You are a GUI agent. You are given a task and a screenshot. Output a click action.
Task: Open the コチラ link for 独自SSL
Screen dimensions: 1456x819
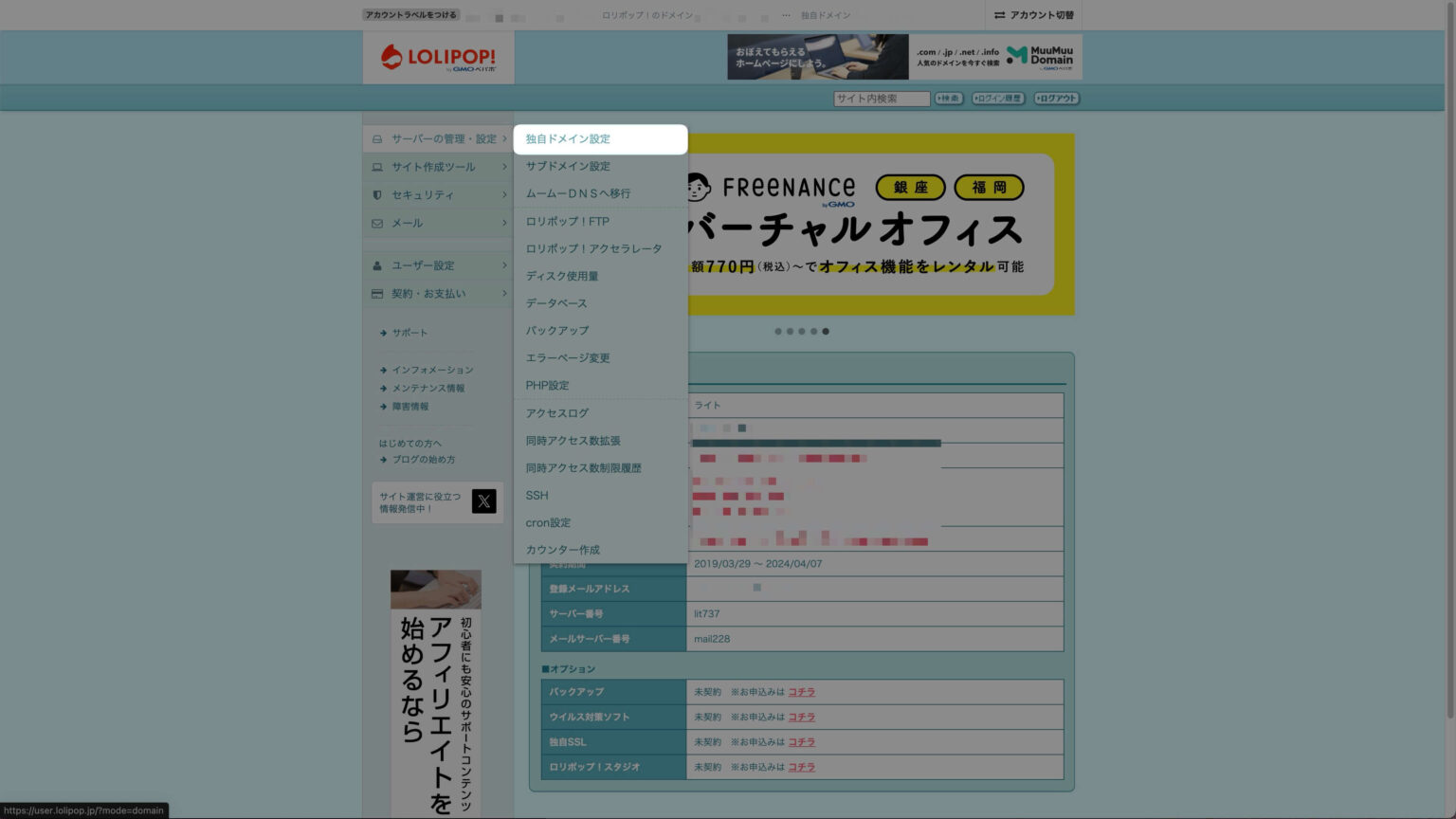point(801,742)
